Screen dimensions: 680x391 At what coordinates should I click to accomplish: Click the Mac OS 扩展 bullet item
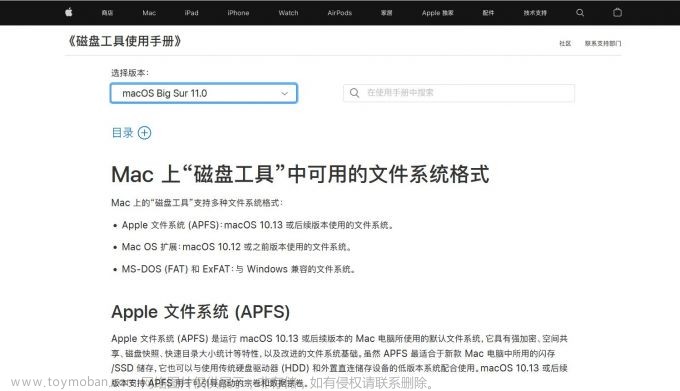pos(237,247)
